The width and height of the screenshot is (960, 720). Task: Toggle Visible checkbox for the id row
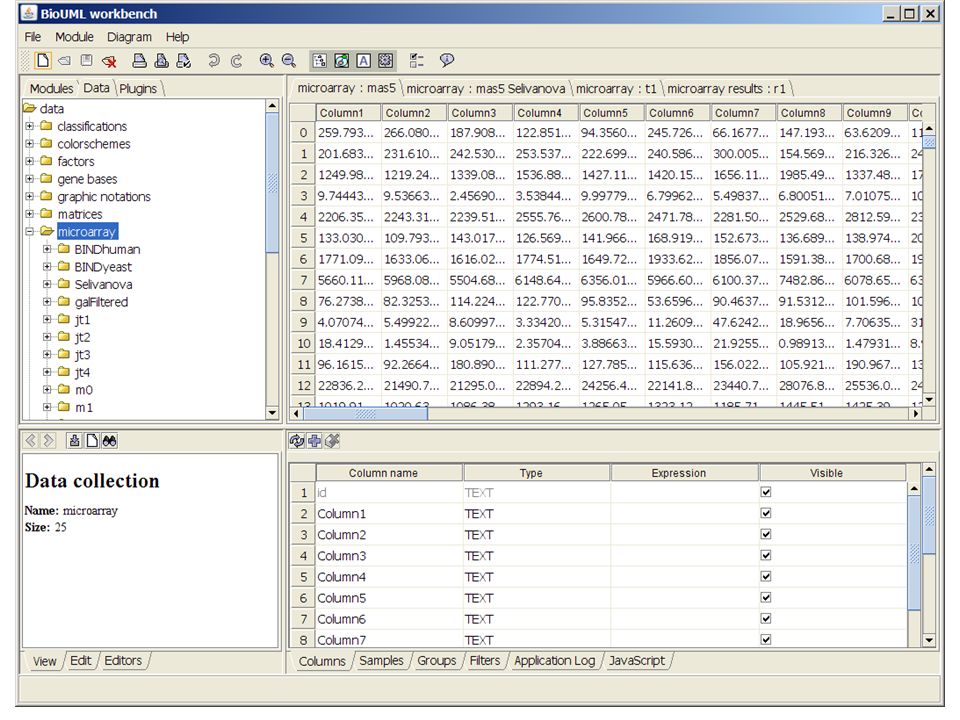766,492
